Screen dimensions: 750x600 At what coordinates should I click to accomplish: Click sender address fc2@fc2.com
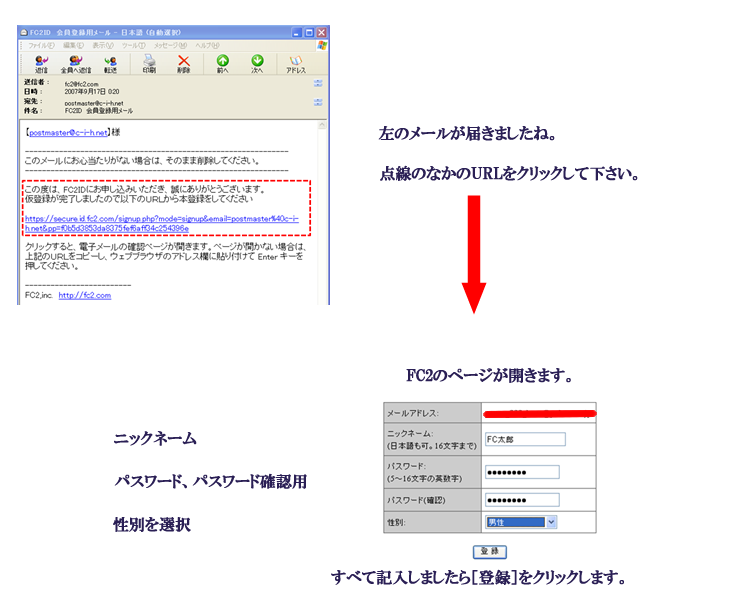tap(81, 84)
